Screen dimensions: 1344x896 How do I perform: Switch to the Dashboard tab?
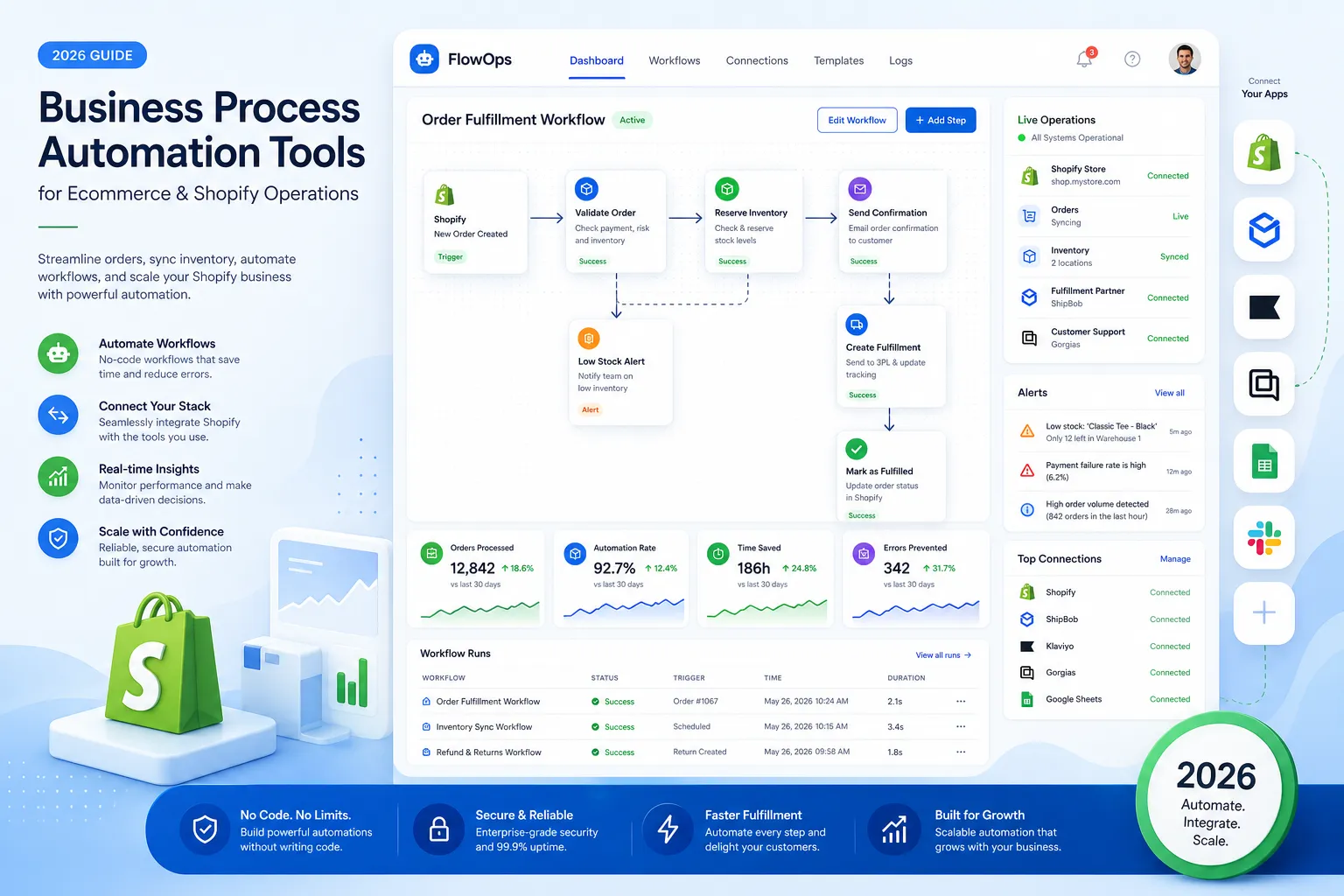[597, 60]
